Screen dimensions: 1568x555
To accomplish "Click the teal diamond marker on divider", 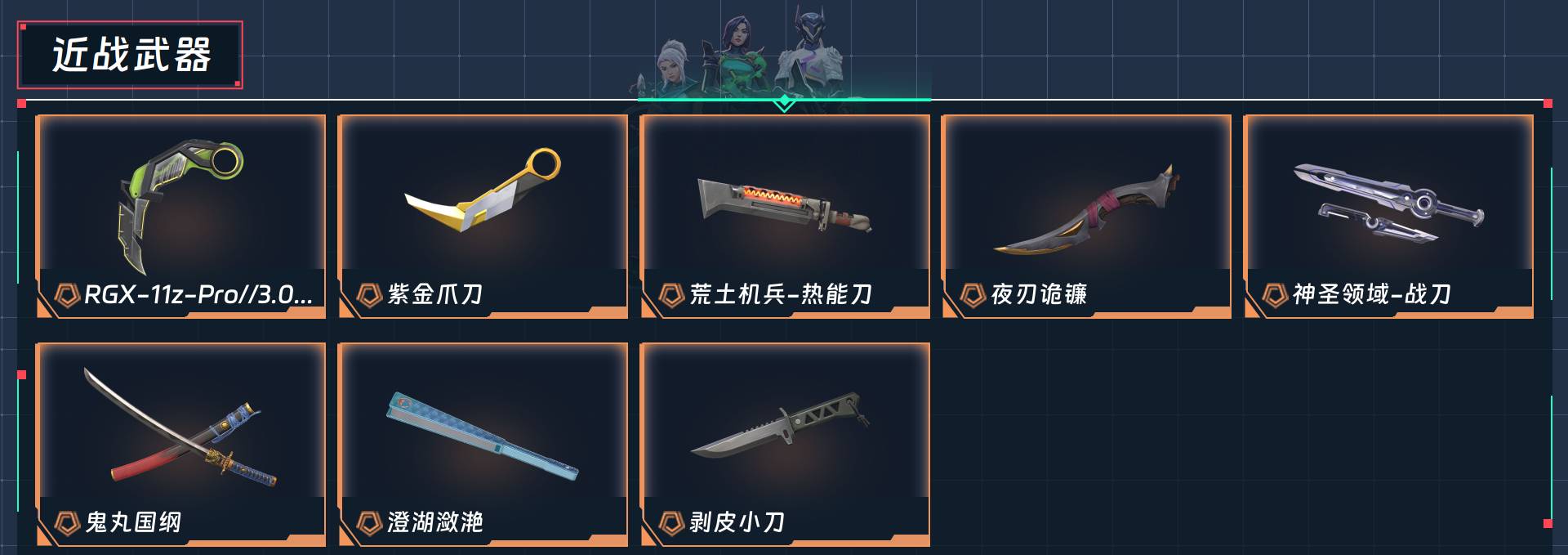I will (x=784, y=102).
